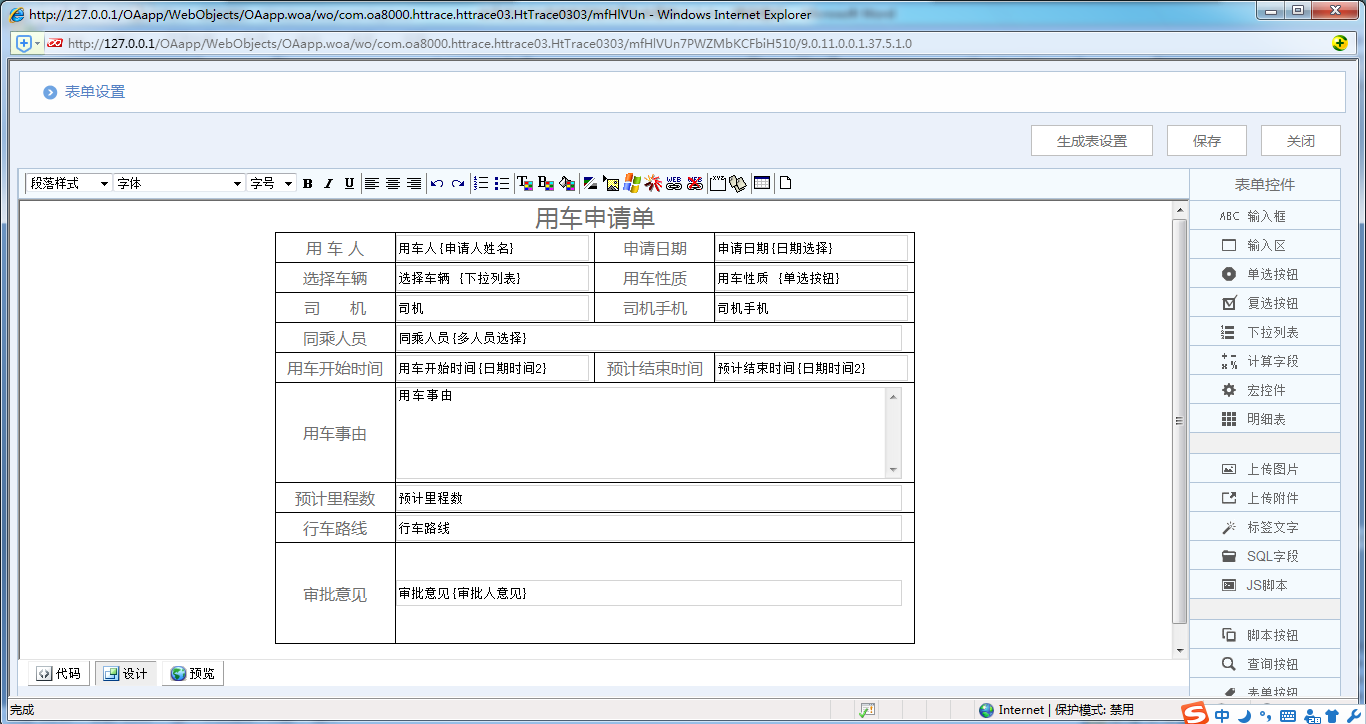1366x724 pixels.
Task: Open the 段落样式 paragraph style dropdown
Action: [x=68, y=183]
